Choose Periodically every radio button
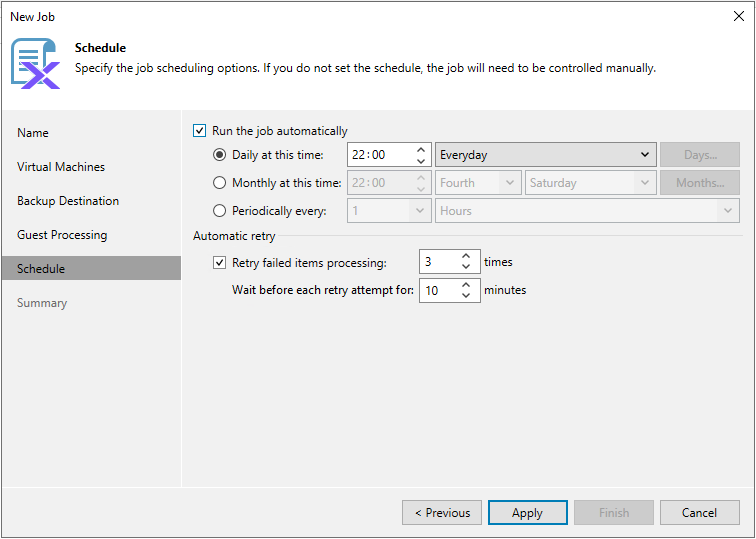Viewport: 756px width, 539px height. tap(219, 211)
